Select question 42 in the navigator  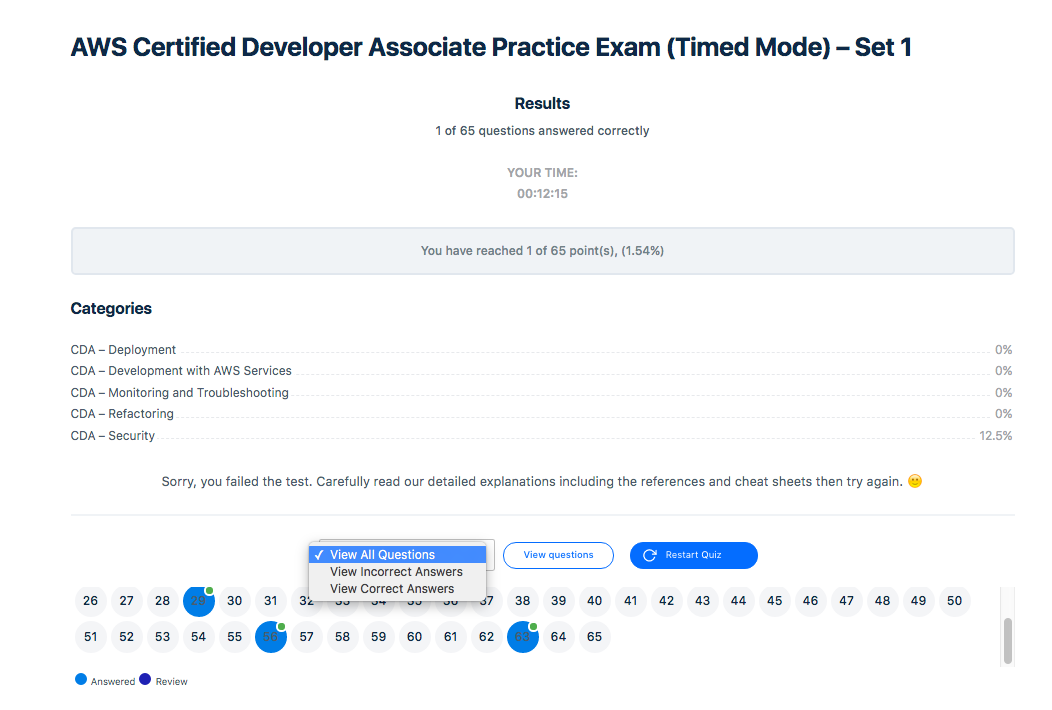667,601
